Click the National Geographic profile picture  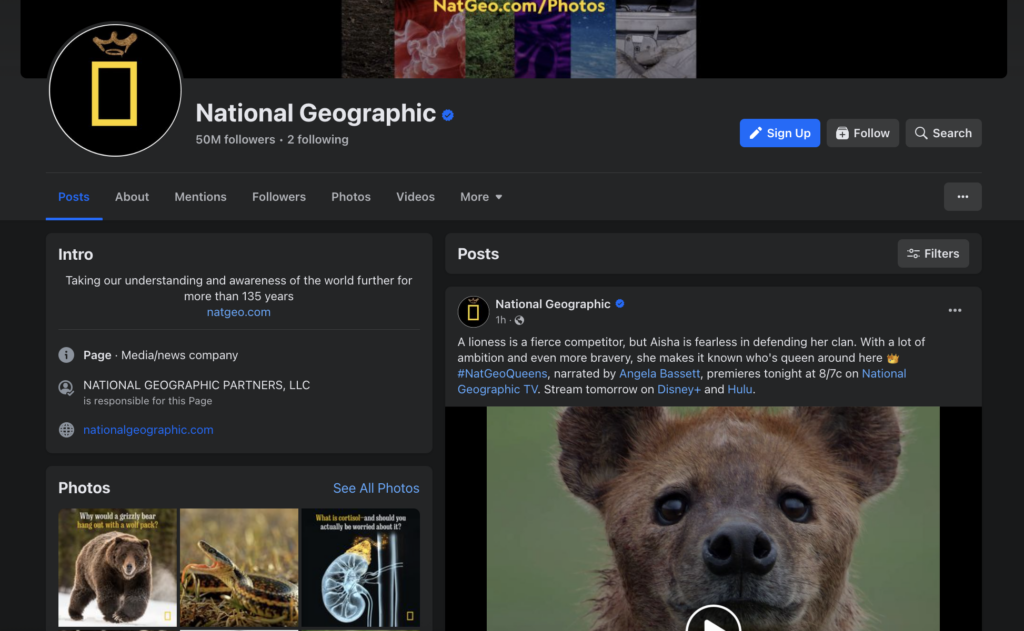pyautogui.click(x=115, y=91)
